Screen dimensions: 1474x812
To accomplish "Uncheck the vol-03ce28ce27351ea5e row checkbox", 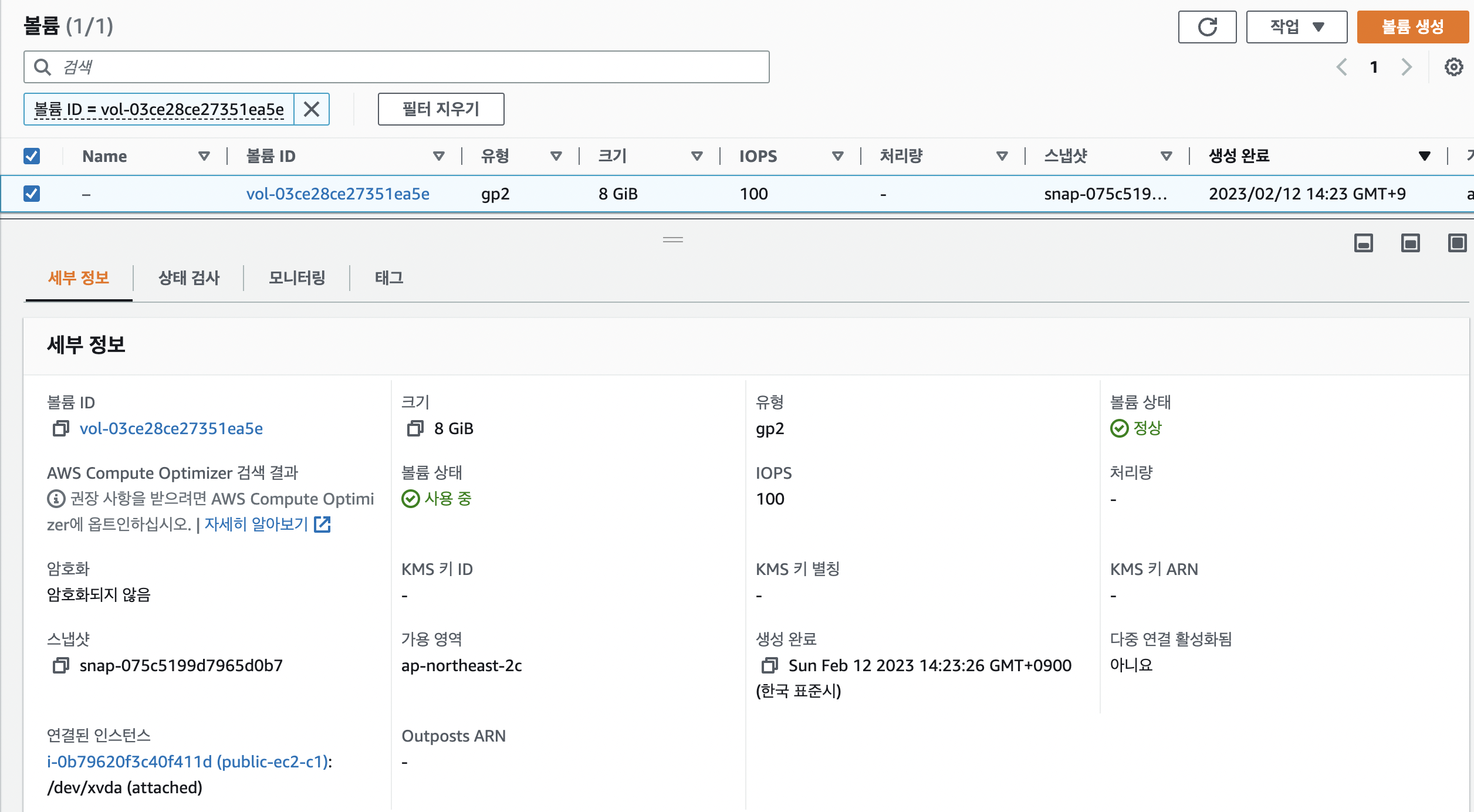I will [x=32, y=194].
